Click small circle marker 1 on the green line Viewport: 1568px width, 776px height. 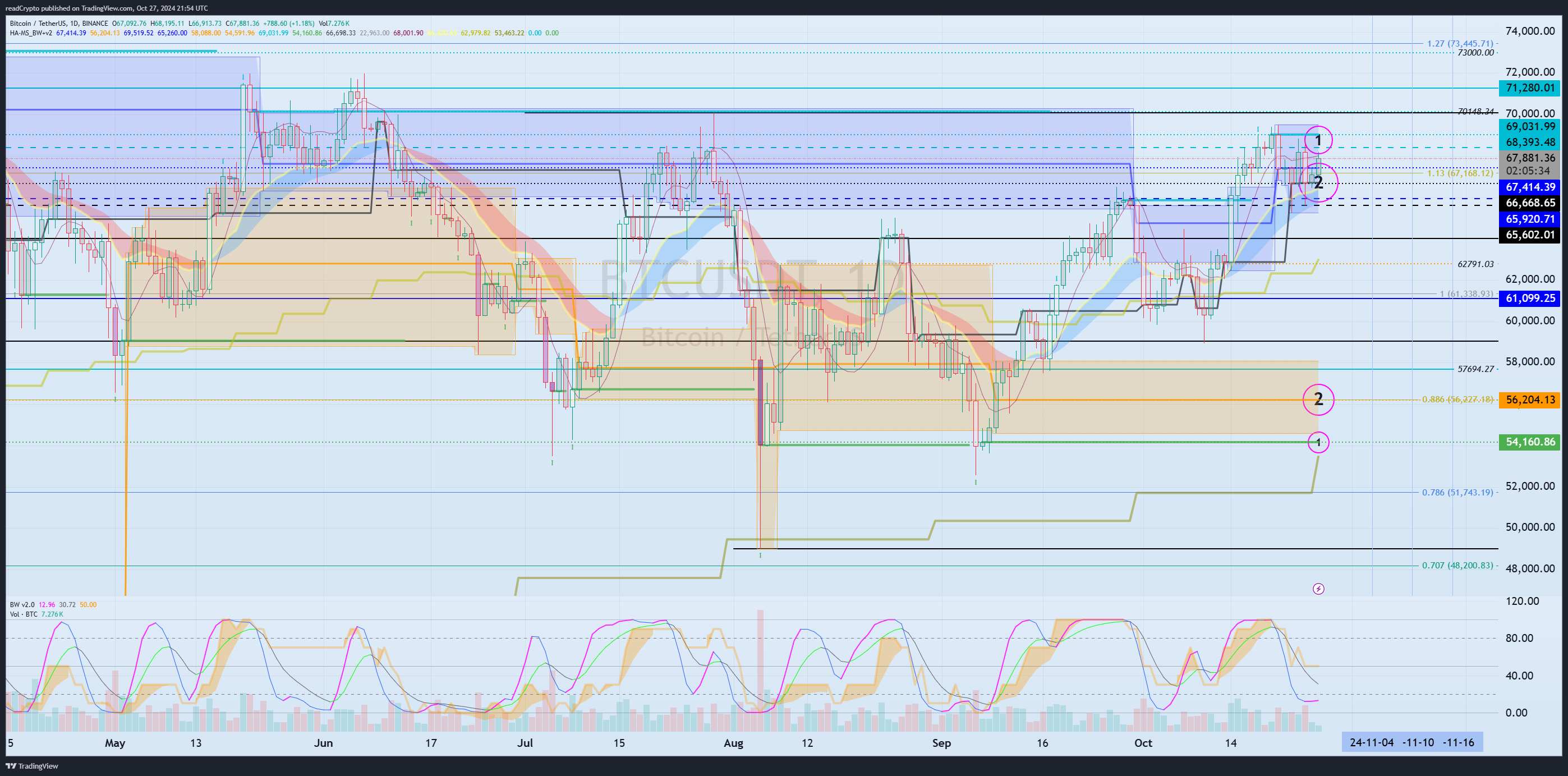(1318, 442)
